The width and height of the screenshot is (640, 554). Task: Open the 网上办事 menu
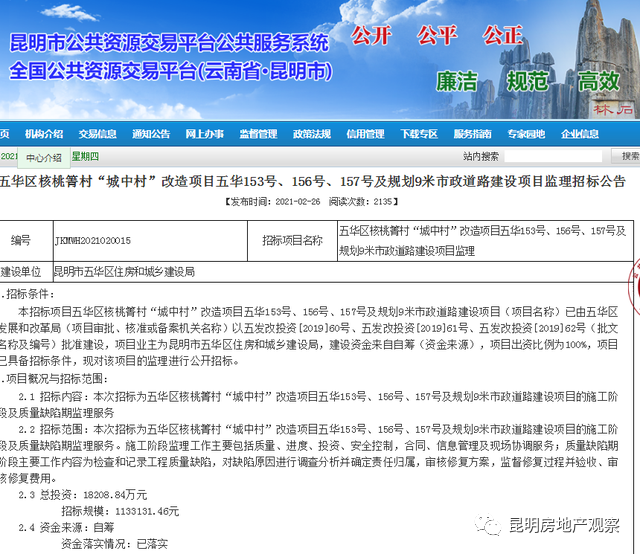204,134
